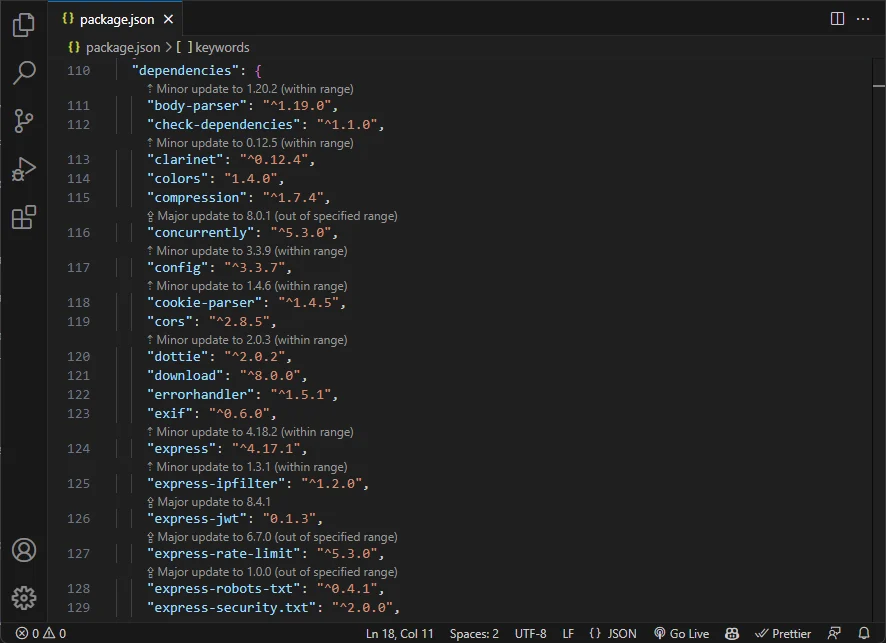Click the Prettier status bar item

coord(783,633)
